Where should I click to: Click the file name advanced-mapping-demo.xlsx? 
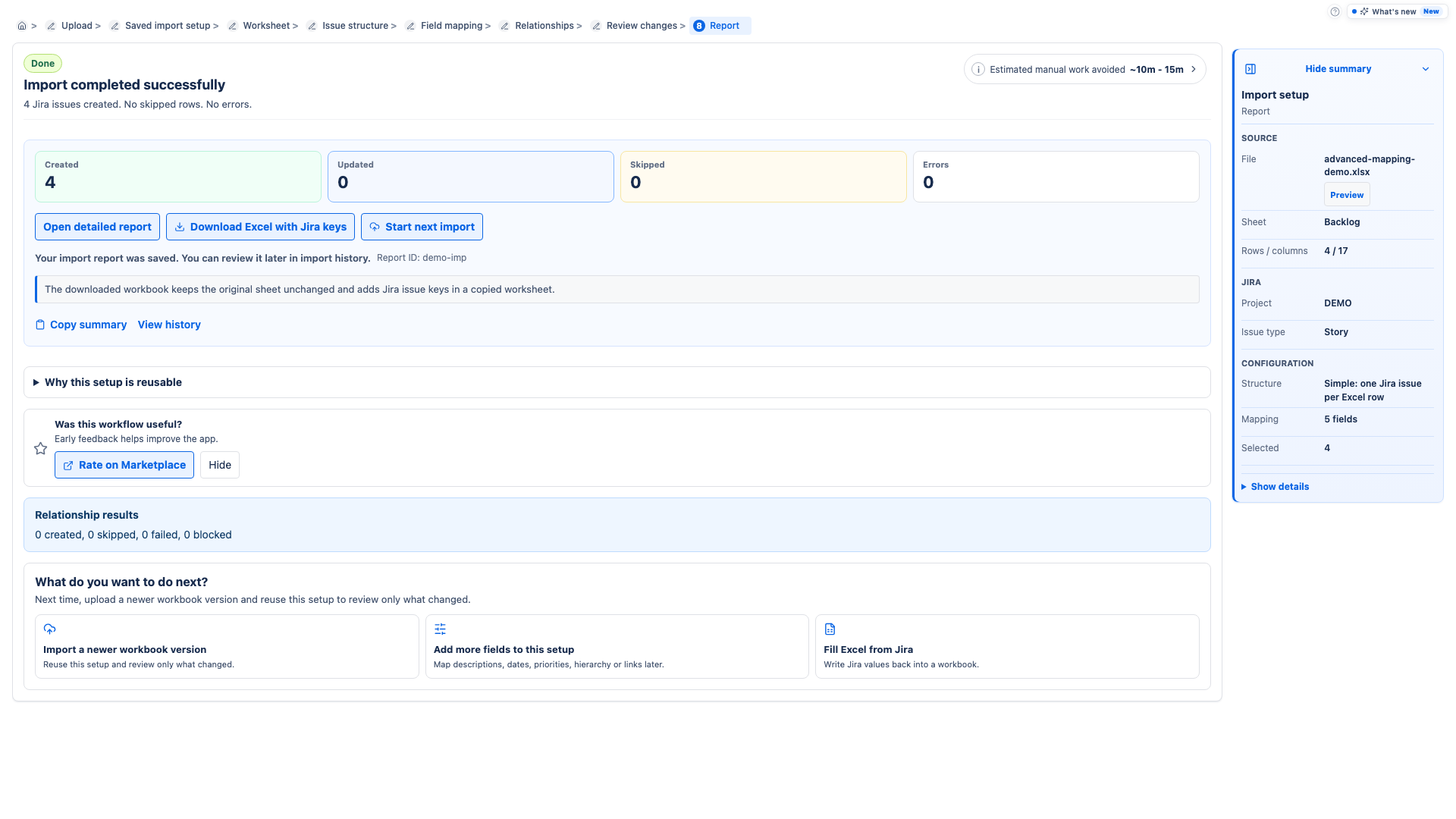pos(1370,165)
